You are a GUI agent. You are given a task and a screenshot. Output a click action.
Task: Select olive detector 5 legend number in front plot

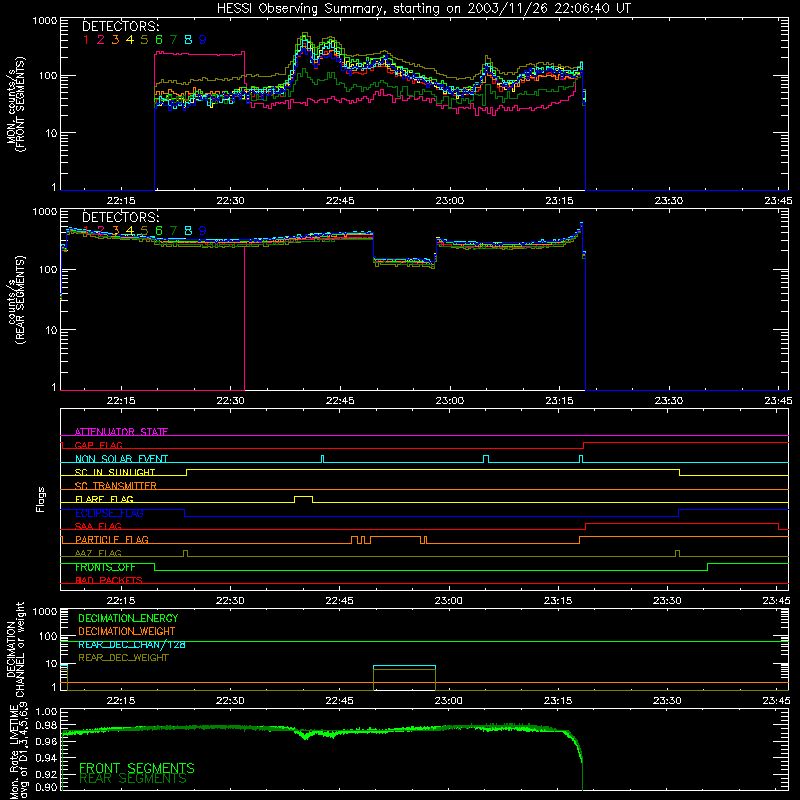144,39
